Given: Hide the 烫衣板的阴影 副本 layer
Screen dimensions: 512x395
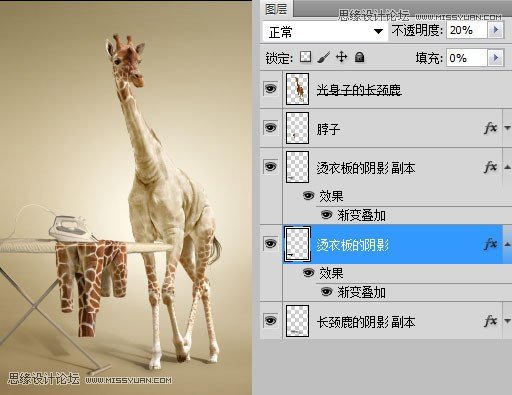Looking at the screenshot, I should coord(270,166).
